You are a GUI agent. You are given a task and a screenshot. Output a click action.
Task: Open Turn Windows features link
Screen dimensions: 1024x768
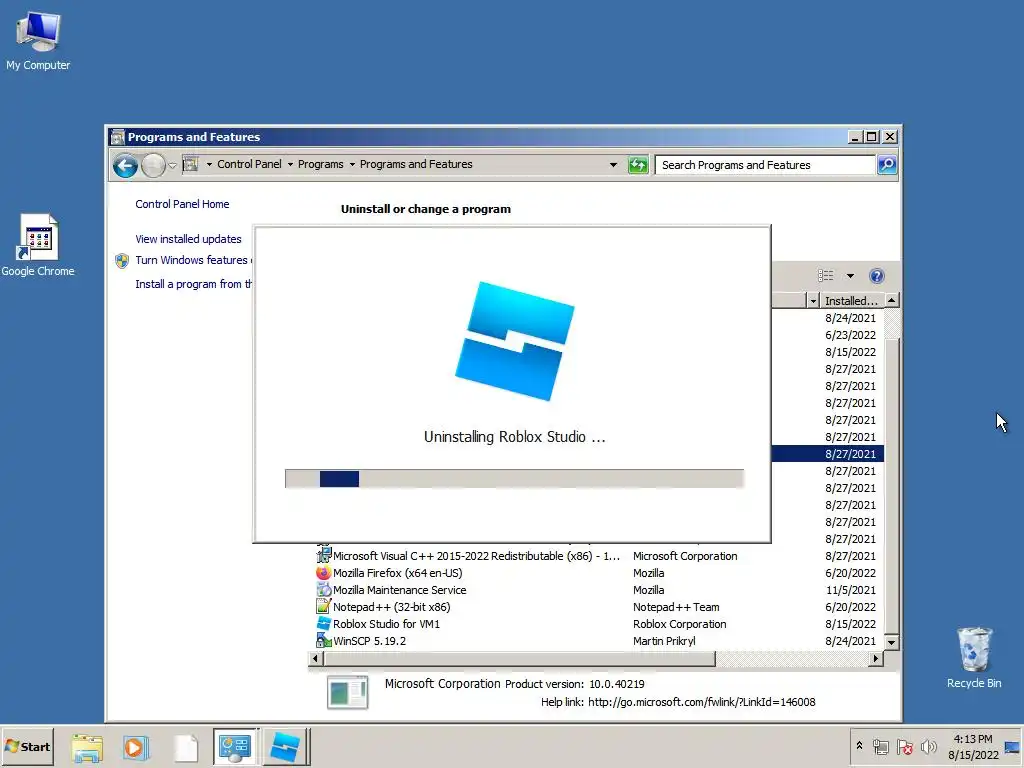[193, 260]
